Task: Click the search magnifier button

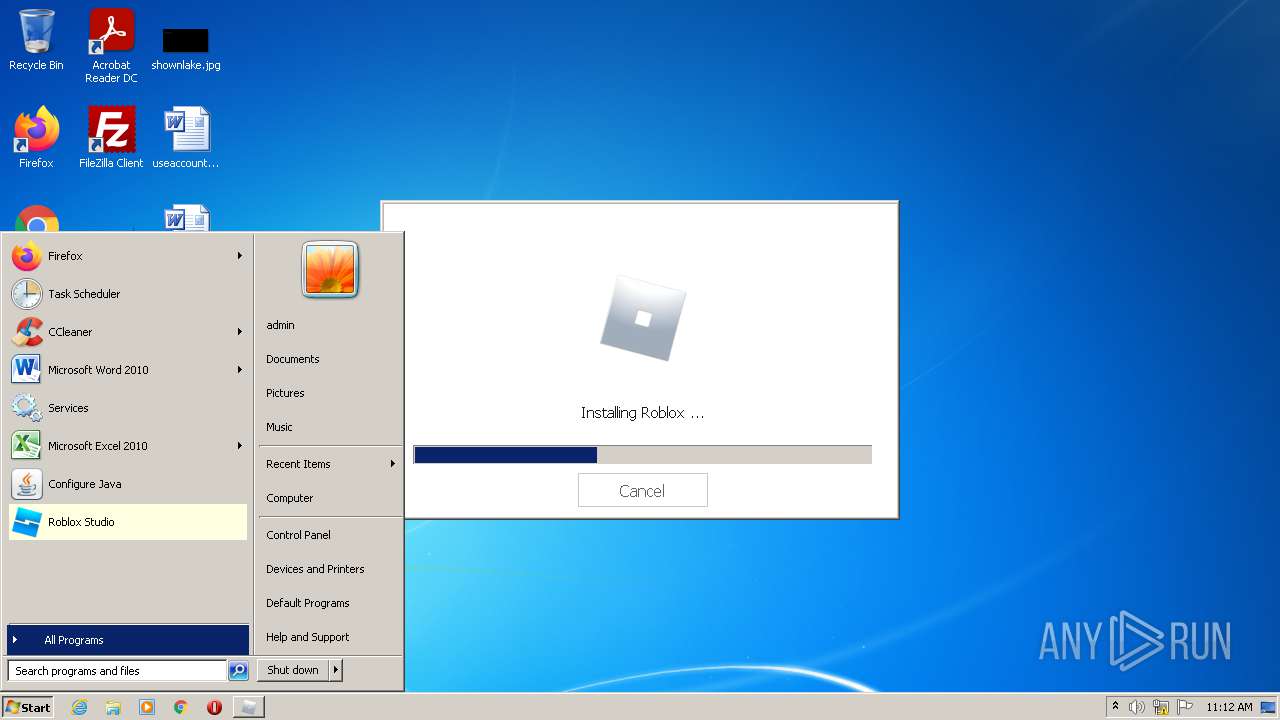Action: point(238,671)
